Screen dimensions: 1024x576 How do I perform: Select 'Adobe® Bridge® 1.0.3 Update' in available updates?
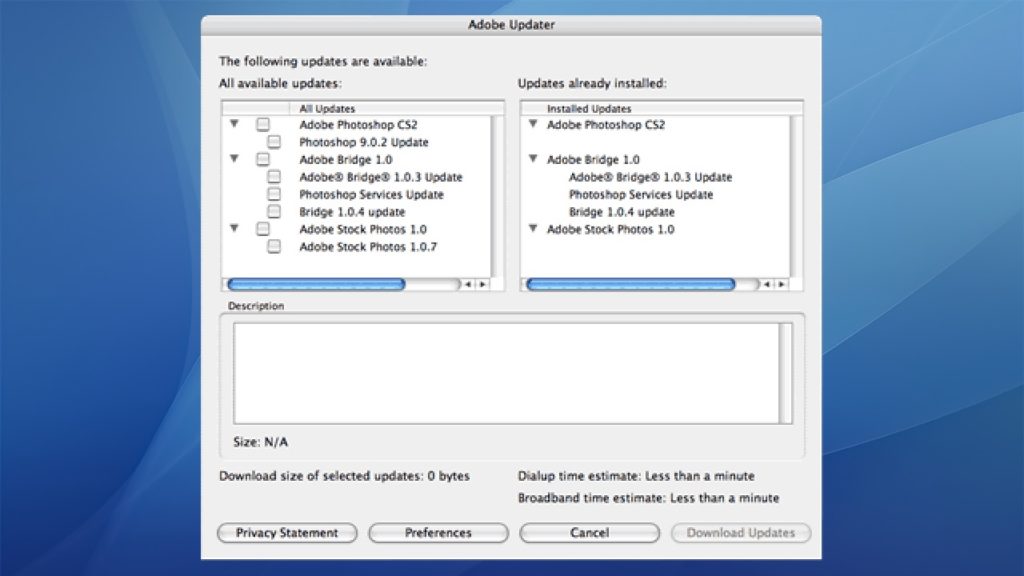tap(381, 177)
